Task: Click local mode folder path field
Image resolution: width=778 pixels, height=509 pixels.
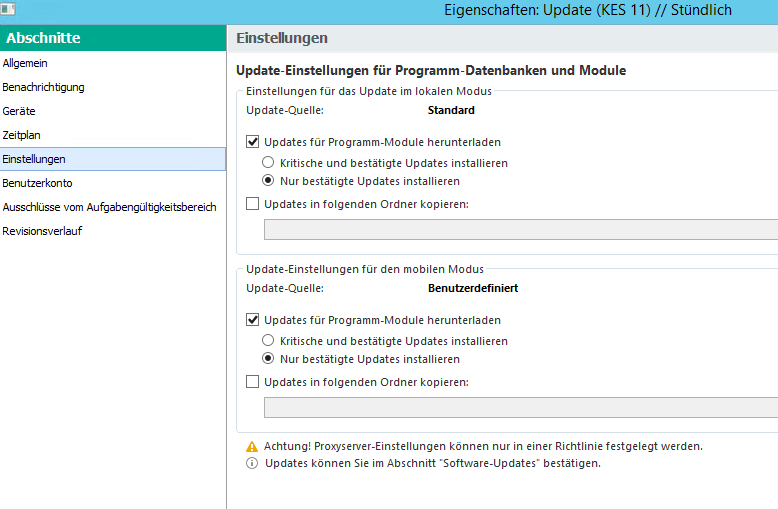Action: point(520,229)
